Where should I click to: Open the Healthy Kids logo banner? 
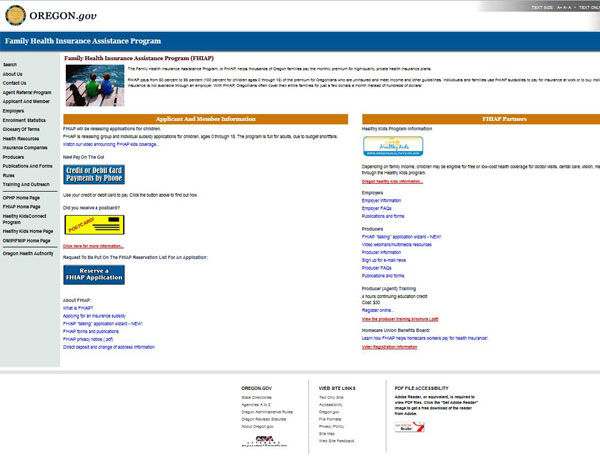pyautogui.click(x=393, y=146)
